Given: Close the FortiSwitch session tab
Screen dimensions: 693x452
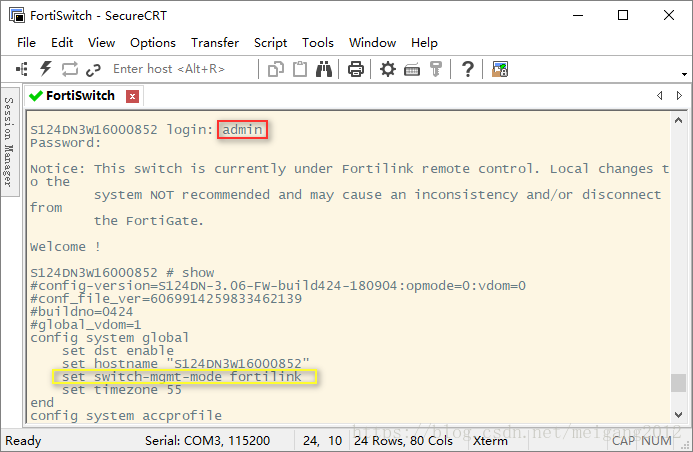Looking at the screenshot, I should click(x=133, y=96).
